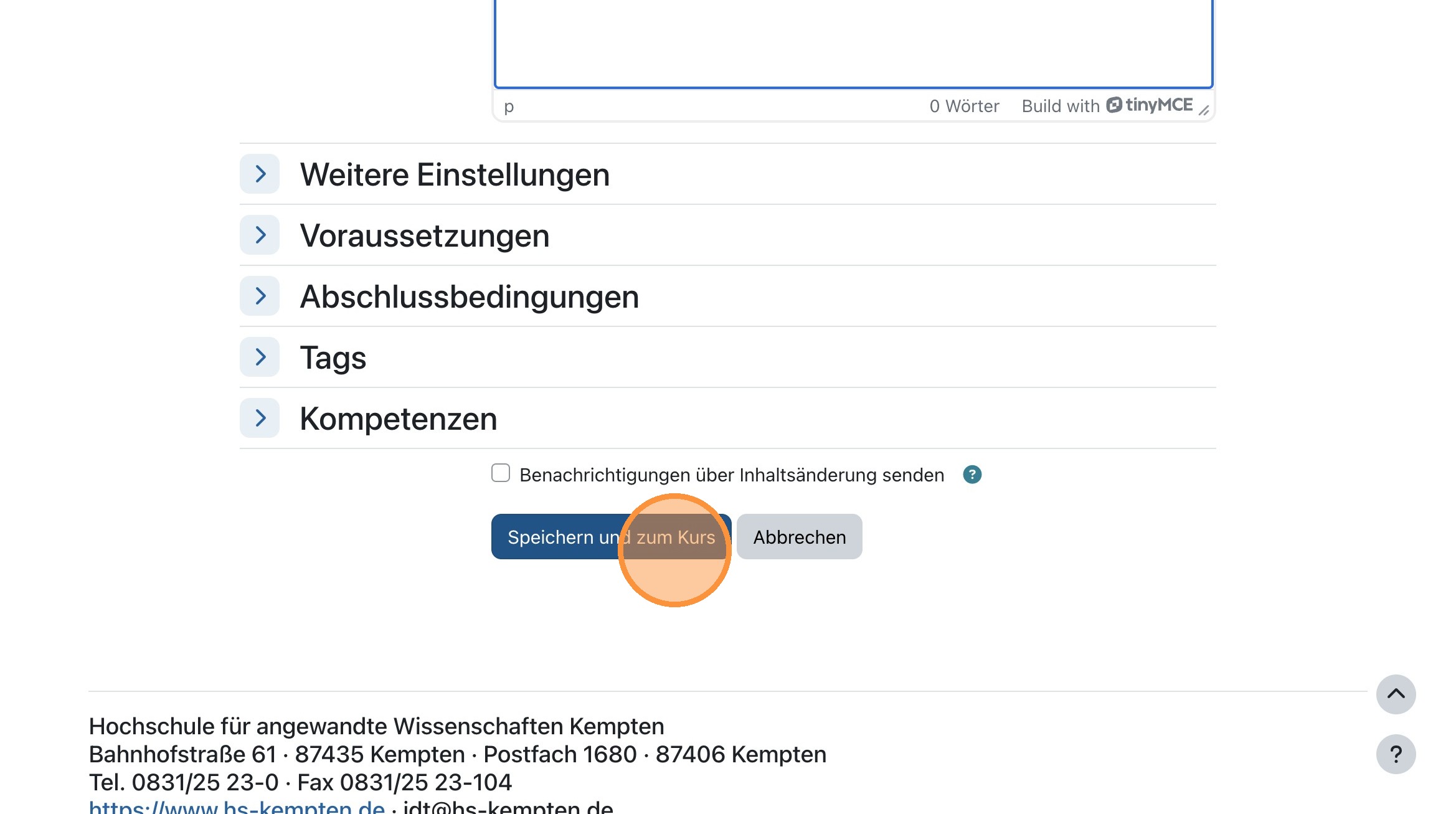Image resolution: width=1456 pixels, height=814 pixels.
Task: Click the scroll-to-top arrow icon
Action: [x=1396, y=694]
